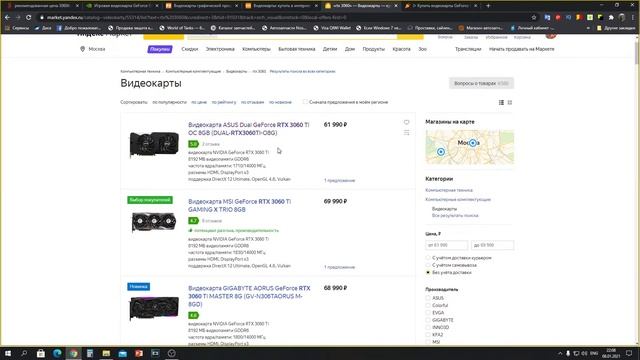This screenshot has width=640, height=360.
Task: Open the browser extensions puzzle icon
Action: click(611, 18)
